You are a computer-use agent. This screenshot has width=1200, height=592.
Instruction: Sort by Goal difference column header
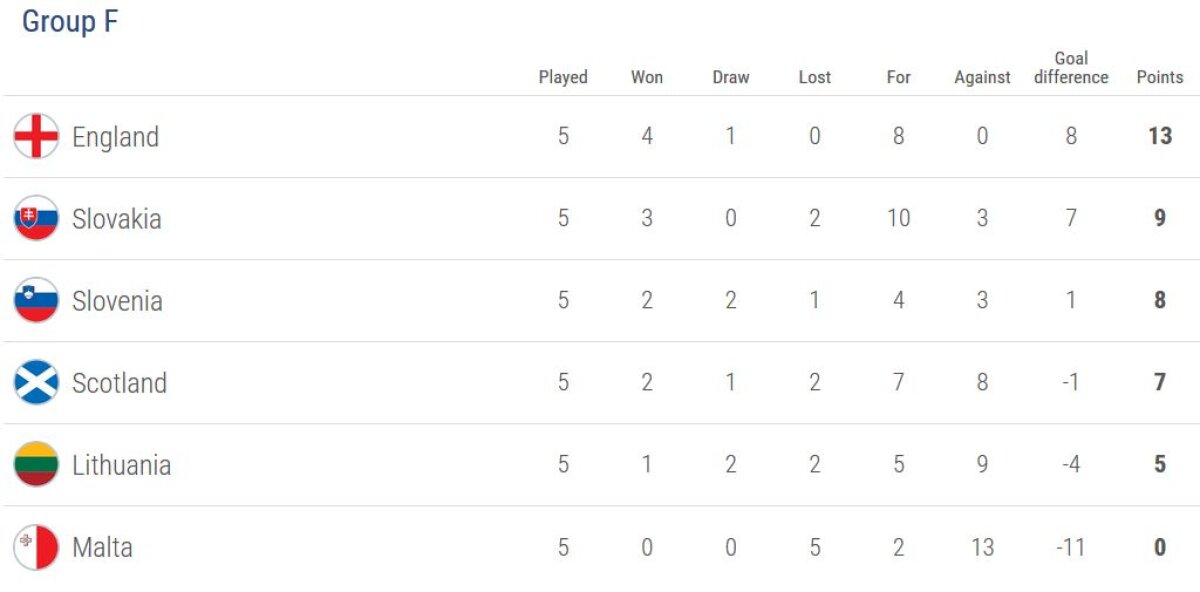1071,68
